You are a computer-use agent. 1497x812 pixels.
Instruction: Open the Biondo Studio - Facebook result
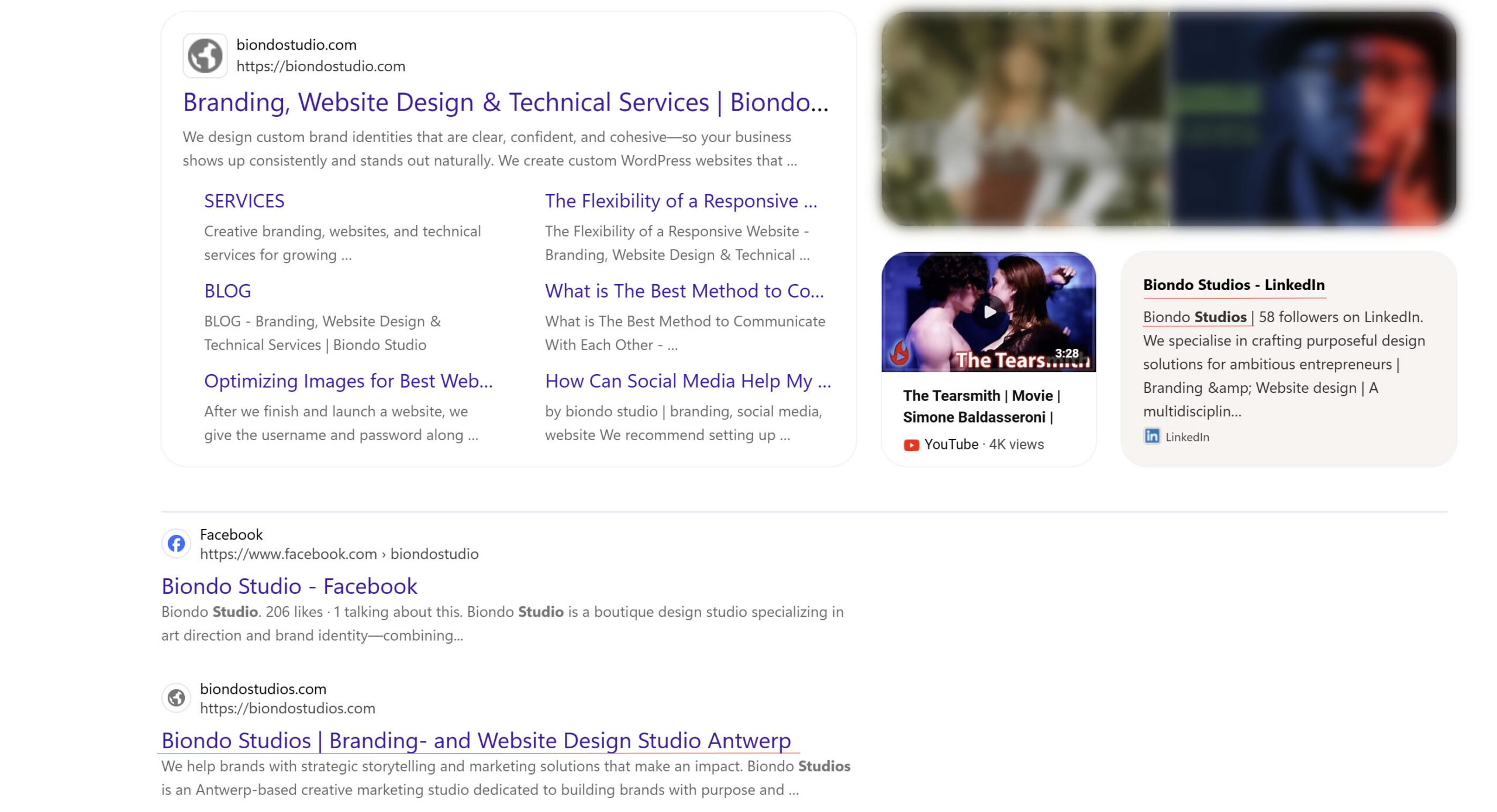point(289,586)
